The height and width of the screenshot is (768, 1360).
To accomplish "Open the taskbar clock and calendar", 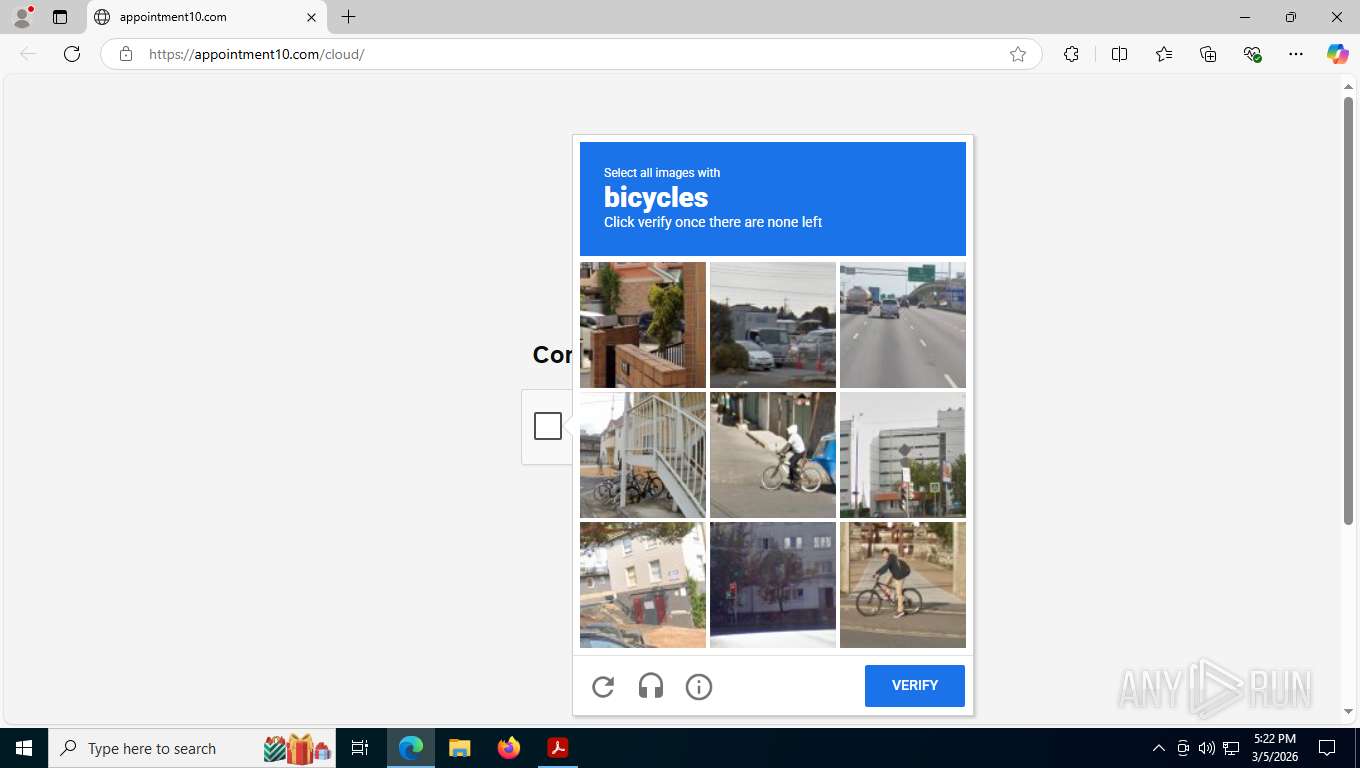I will 1274,748.
